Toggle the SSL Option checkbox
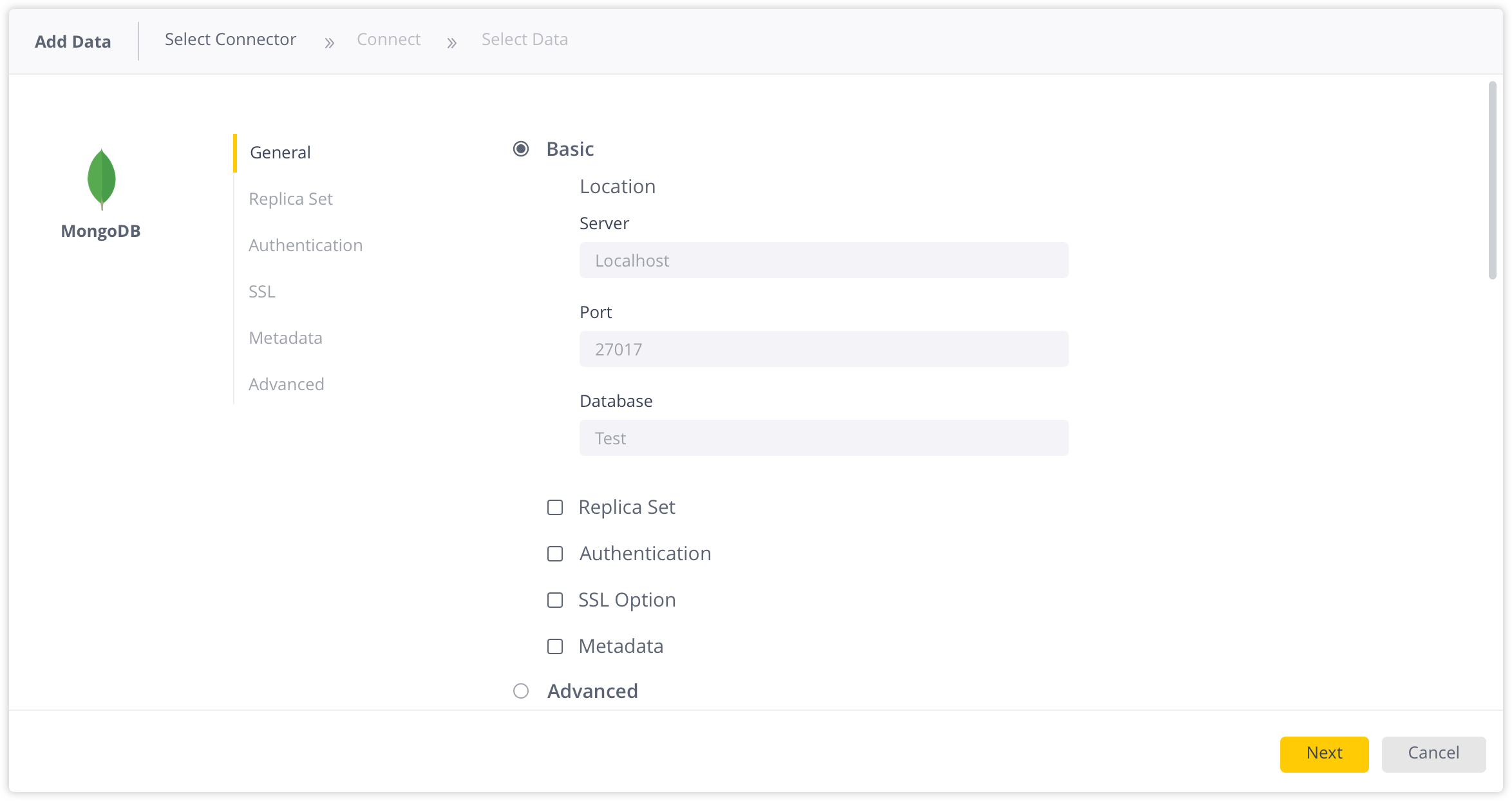1512x801 pixels. pyautogui.click(x=555, y=600)
